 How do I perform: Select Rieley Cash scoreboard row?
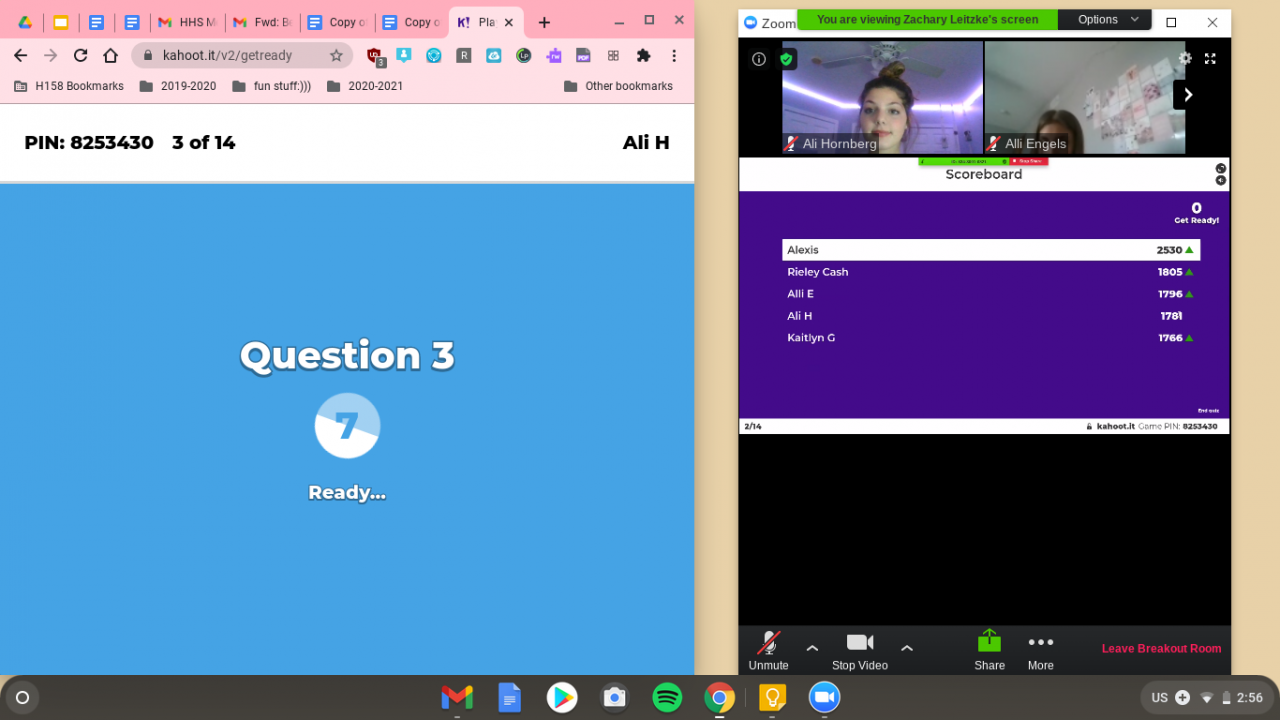[x=991, y=272]
